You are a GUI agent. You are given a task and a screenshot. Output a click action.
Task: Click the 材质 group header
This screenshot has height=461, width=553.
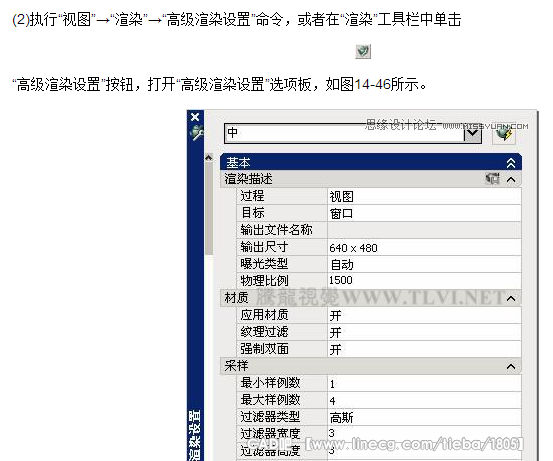pos(371,298)
